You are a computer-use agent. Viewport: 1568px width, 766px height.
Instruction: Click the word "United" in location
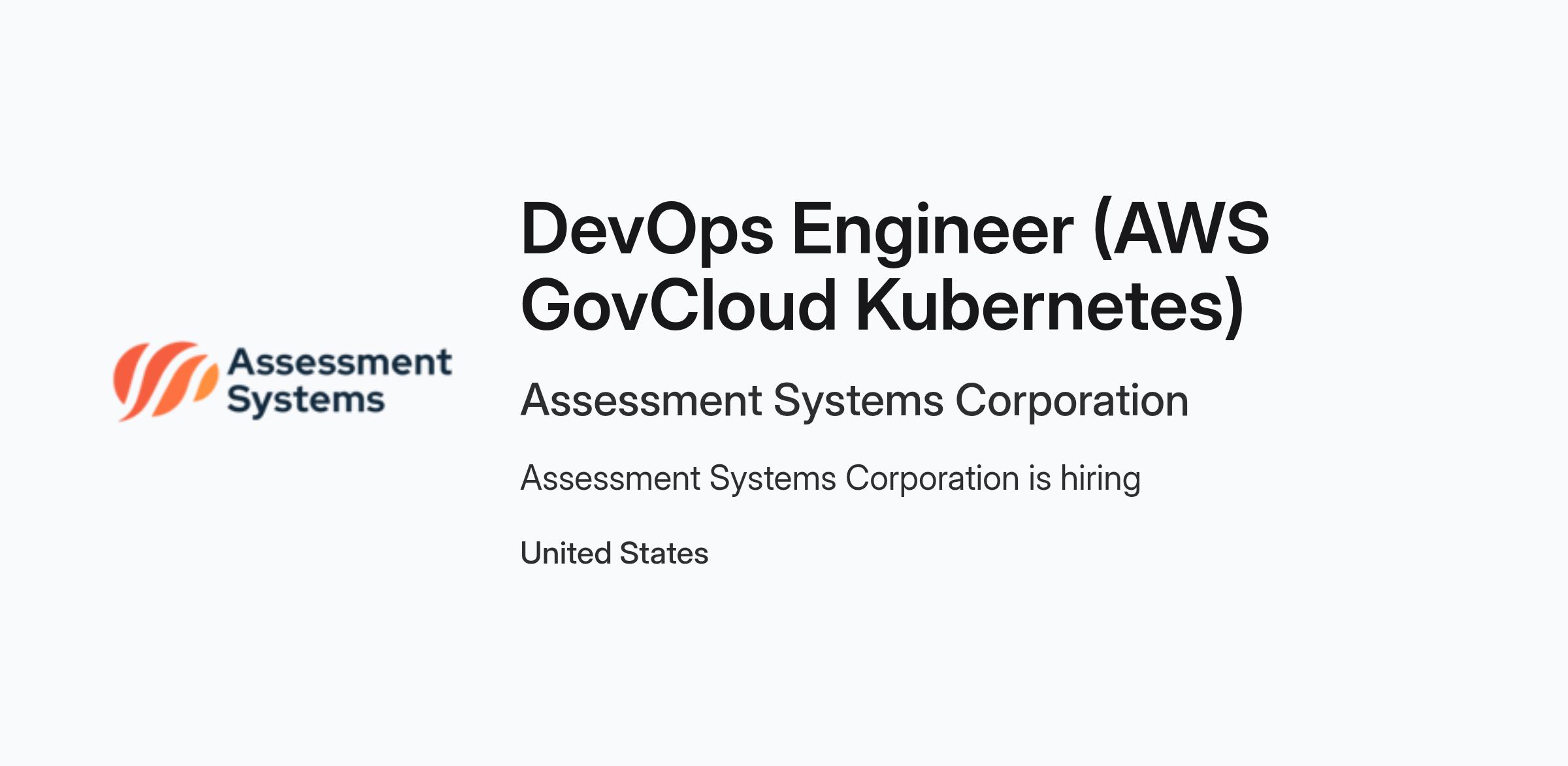(x=565, y=553)
